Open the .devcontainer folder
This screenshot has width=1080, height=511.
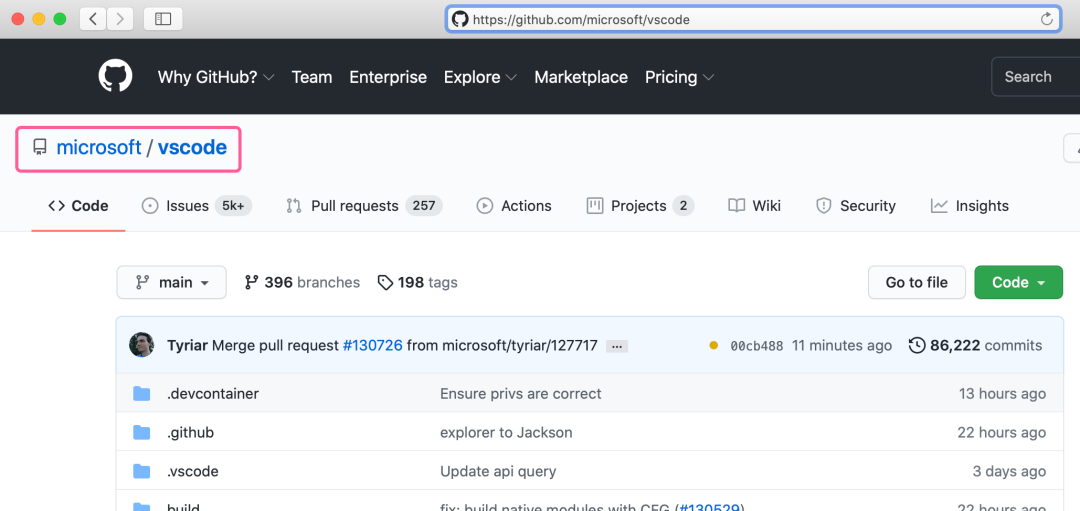pyautogui.click(x=213, y=394)
